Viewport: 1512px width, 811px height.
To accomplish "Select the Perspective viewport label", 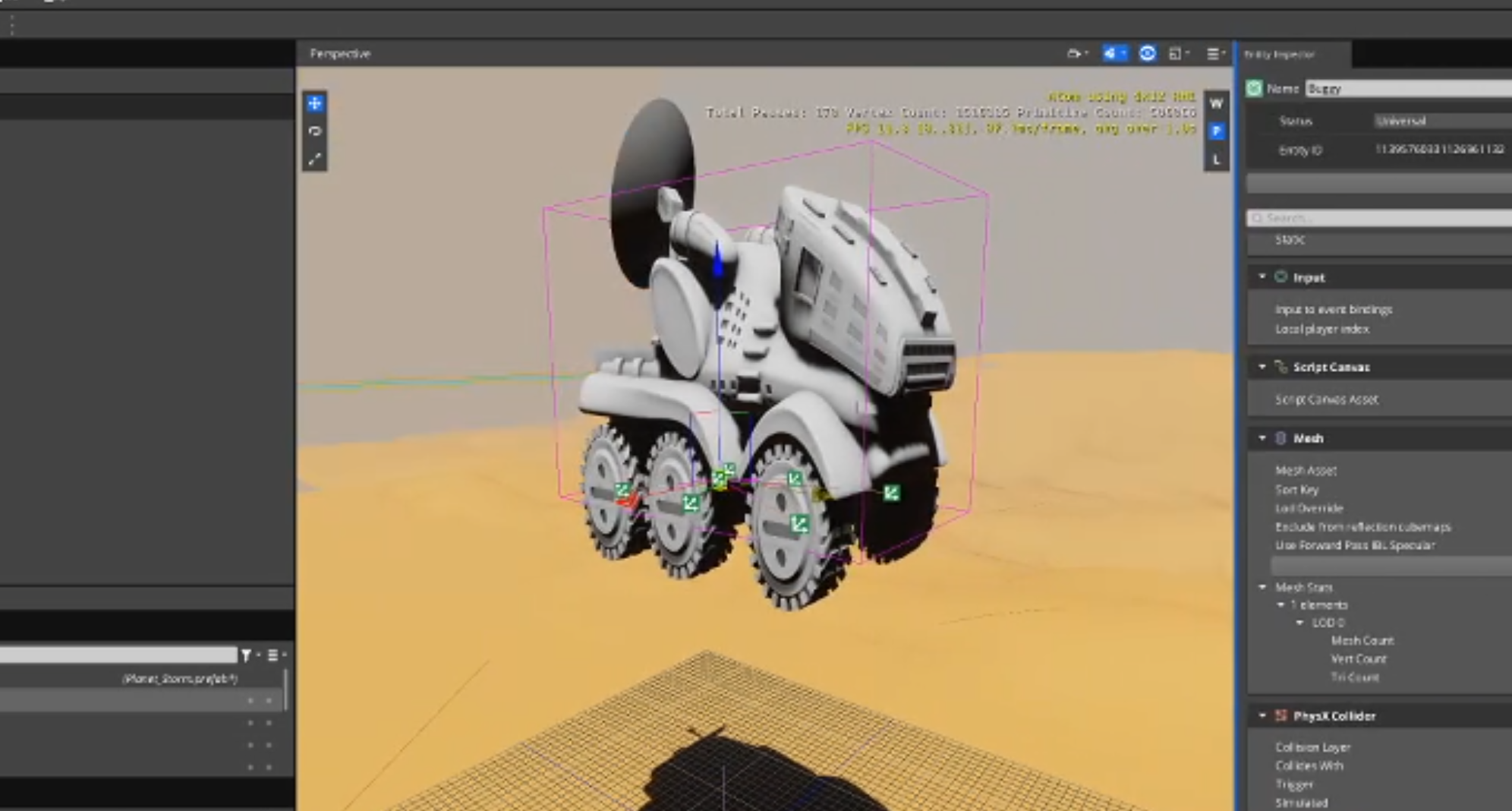I will (x=340, y=54).
